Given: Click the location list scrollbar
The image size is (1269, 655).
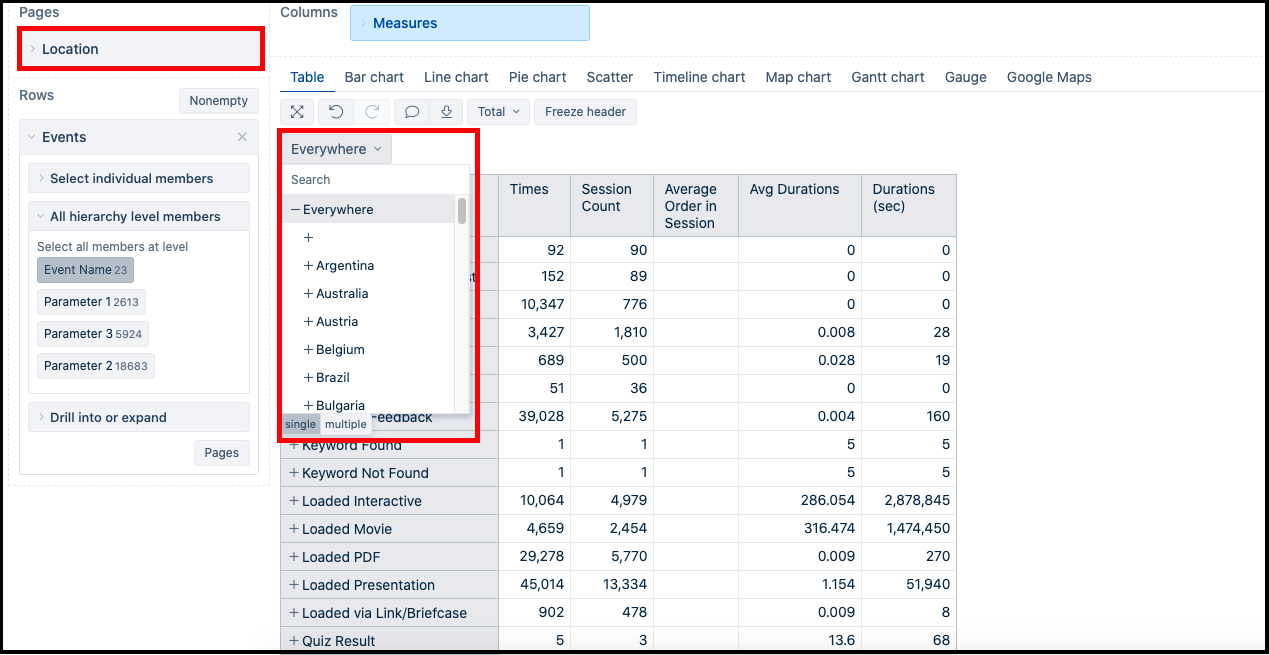Looking at the screenshot, I should pyautogui.click(x=462, y=212).
